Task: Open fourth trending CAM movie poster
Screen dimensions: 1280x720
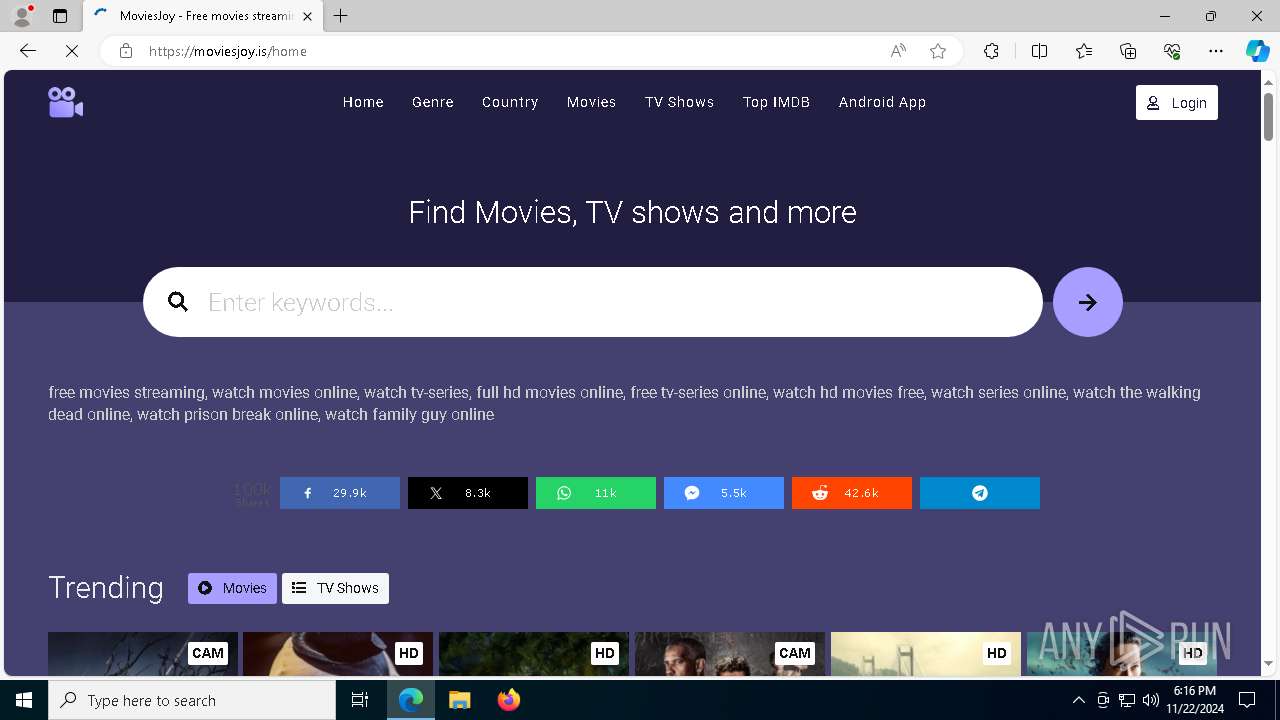Action: [730, 654]
